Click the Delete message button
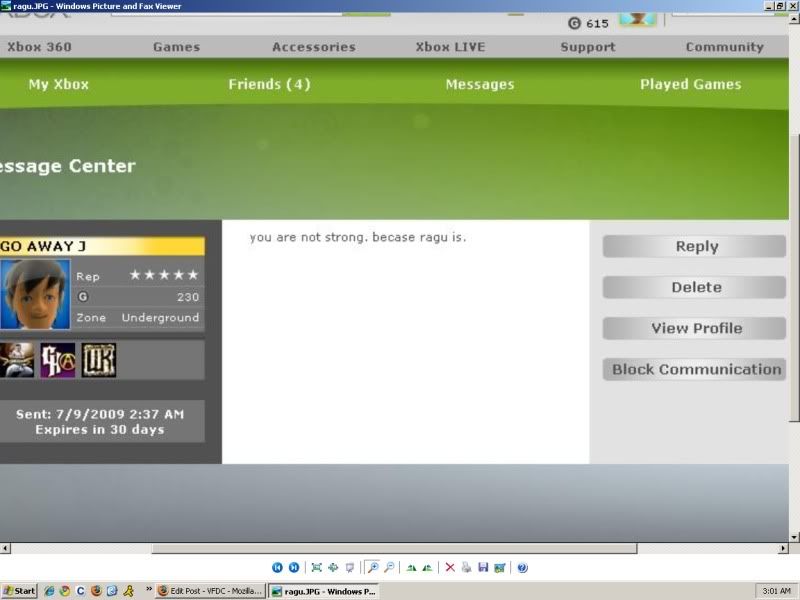 pos(694,287)
